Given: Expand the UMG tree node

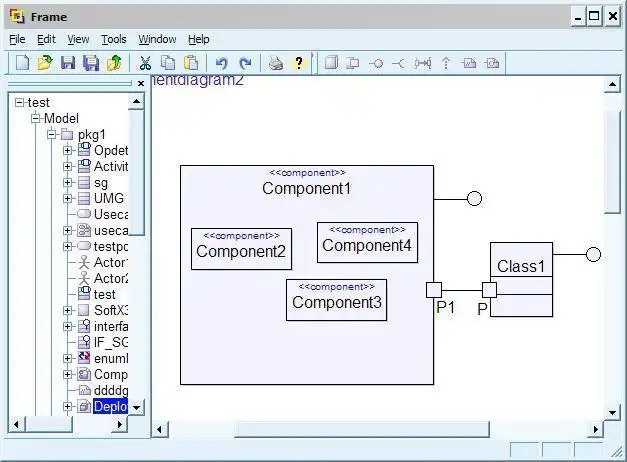Looking at the screenshot, I should tap(68, 198).
